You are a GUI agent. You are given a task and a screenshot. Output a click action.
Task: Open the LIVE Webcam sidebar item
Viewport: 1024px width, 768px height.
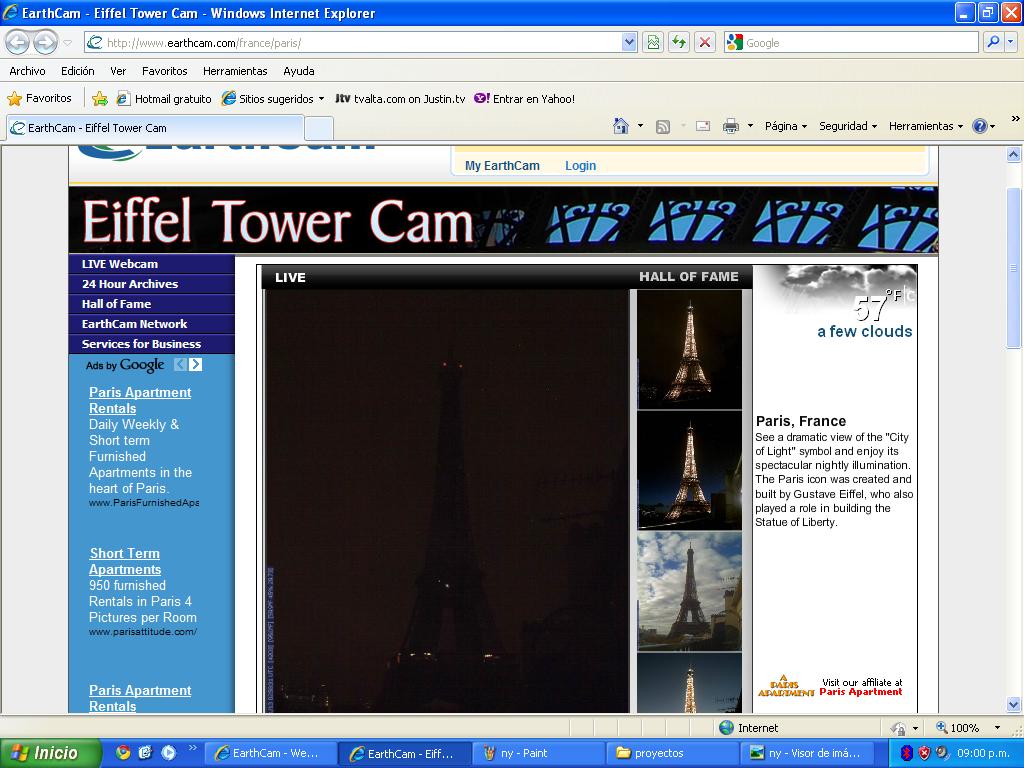coord(152,264)
